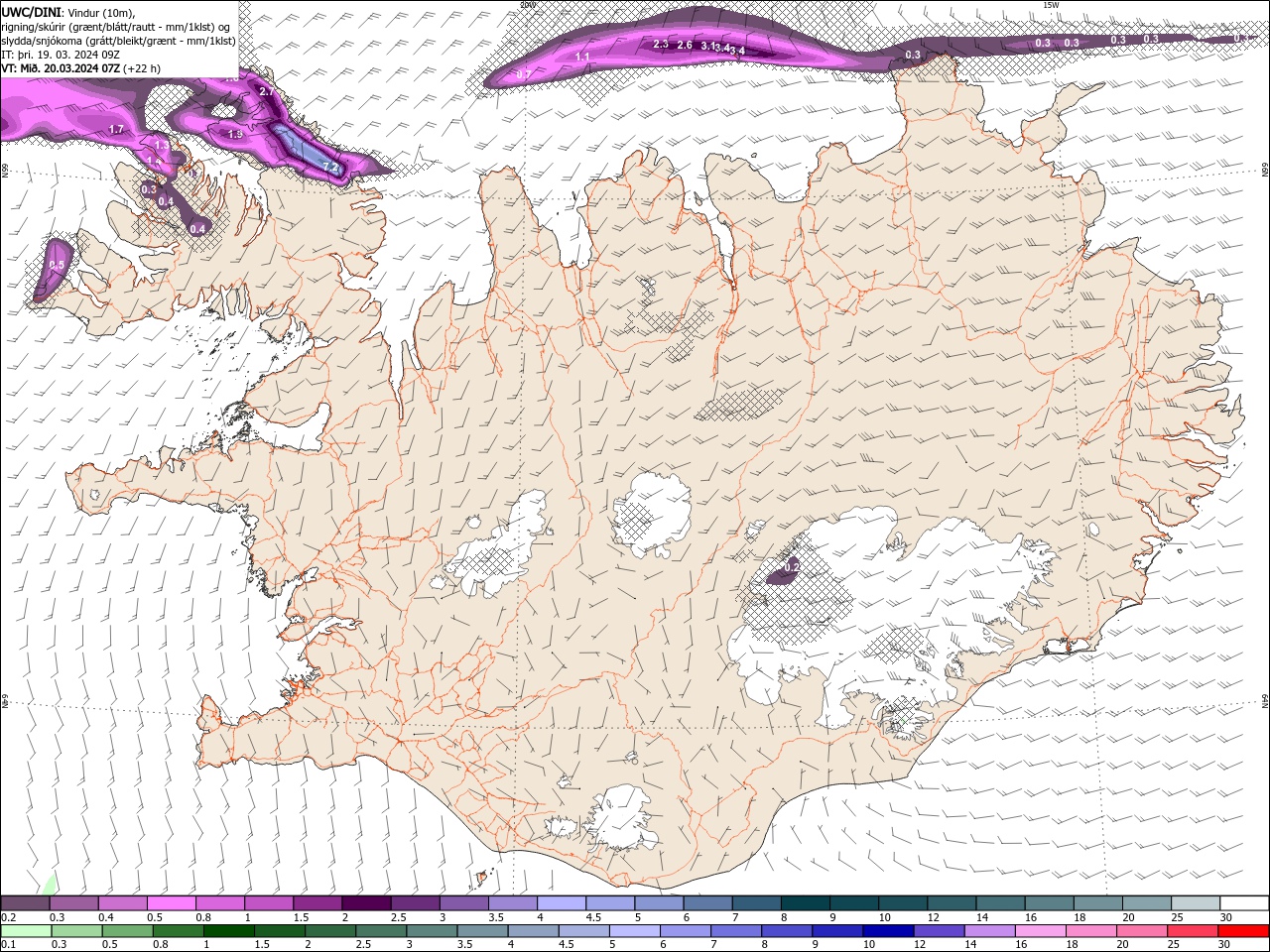Click the 2.7 precipitation value on the map
The height and width of the screenshot is (952, 1270).
coord(266,91)
